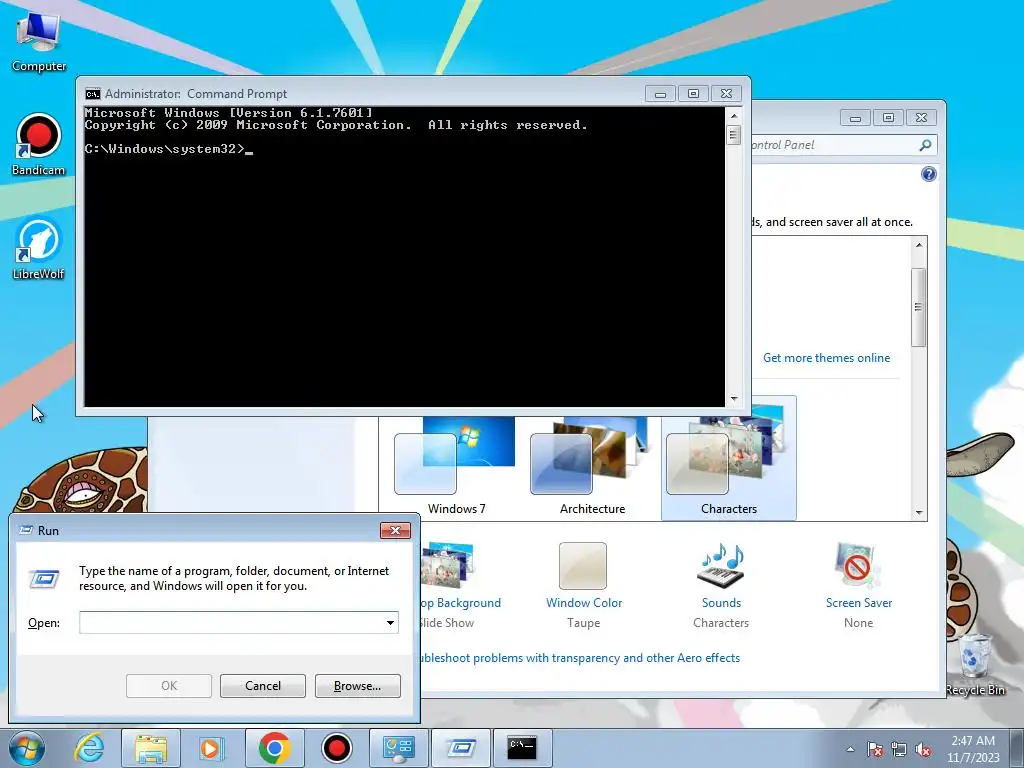The height and width of the screenshot is (768, 1024).
Task: Open the Window Color link
Action: [x=584, y=603]
